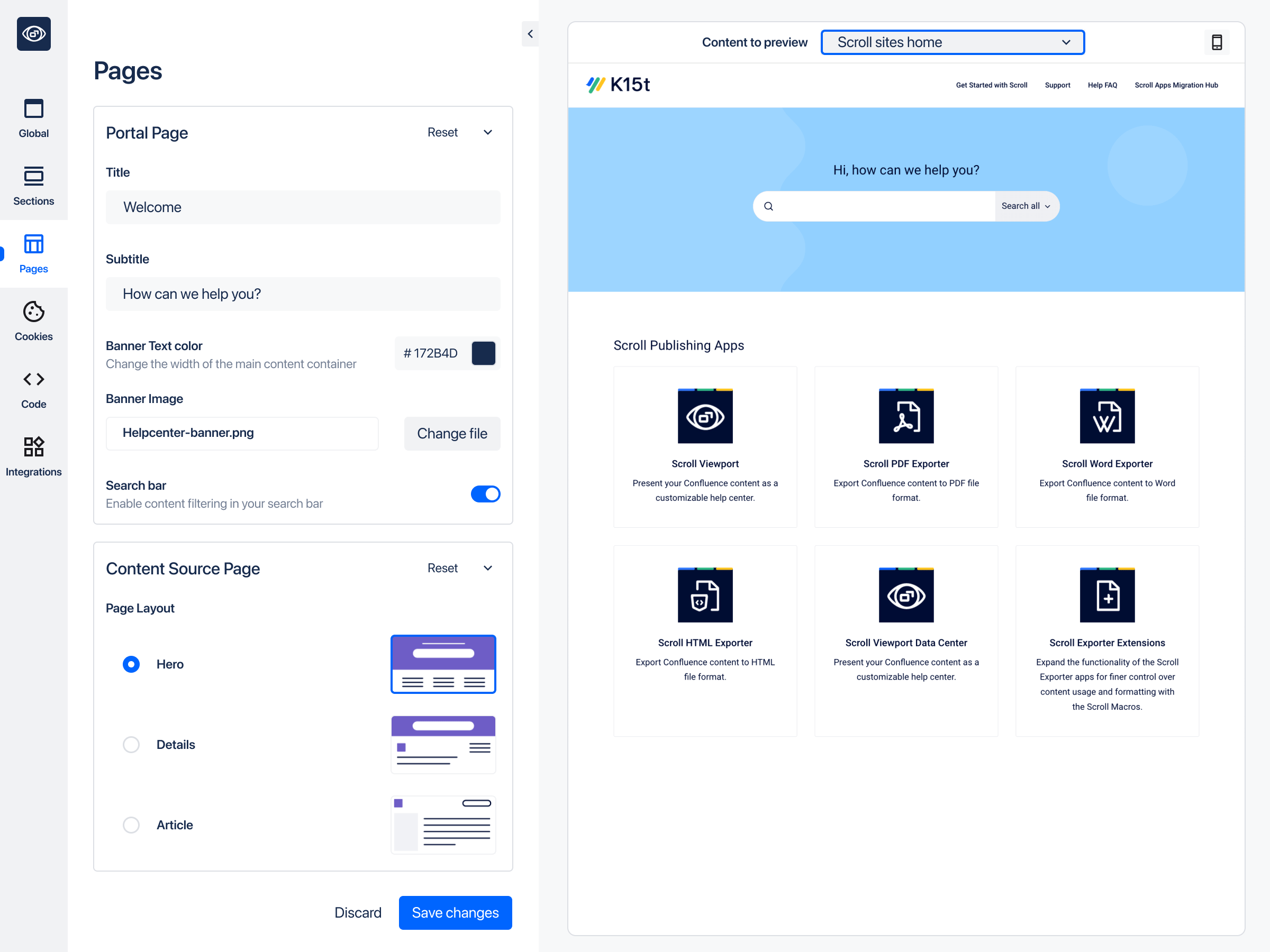Select the Pages sidebar item
Viewport: 1270px width, 952px height.
click(33, 254)
